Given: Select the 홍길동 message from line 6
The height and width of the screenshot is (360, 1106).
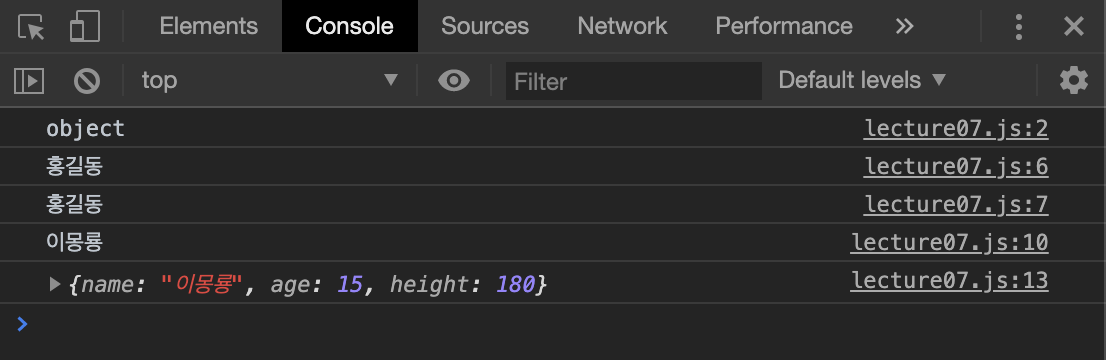Looking at the screenshot, I should coord(74,167).
